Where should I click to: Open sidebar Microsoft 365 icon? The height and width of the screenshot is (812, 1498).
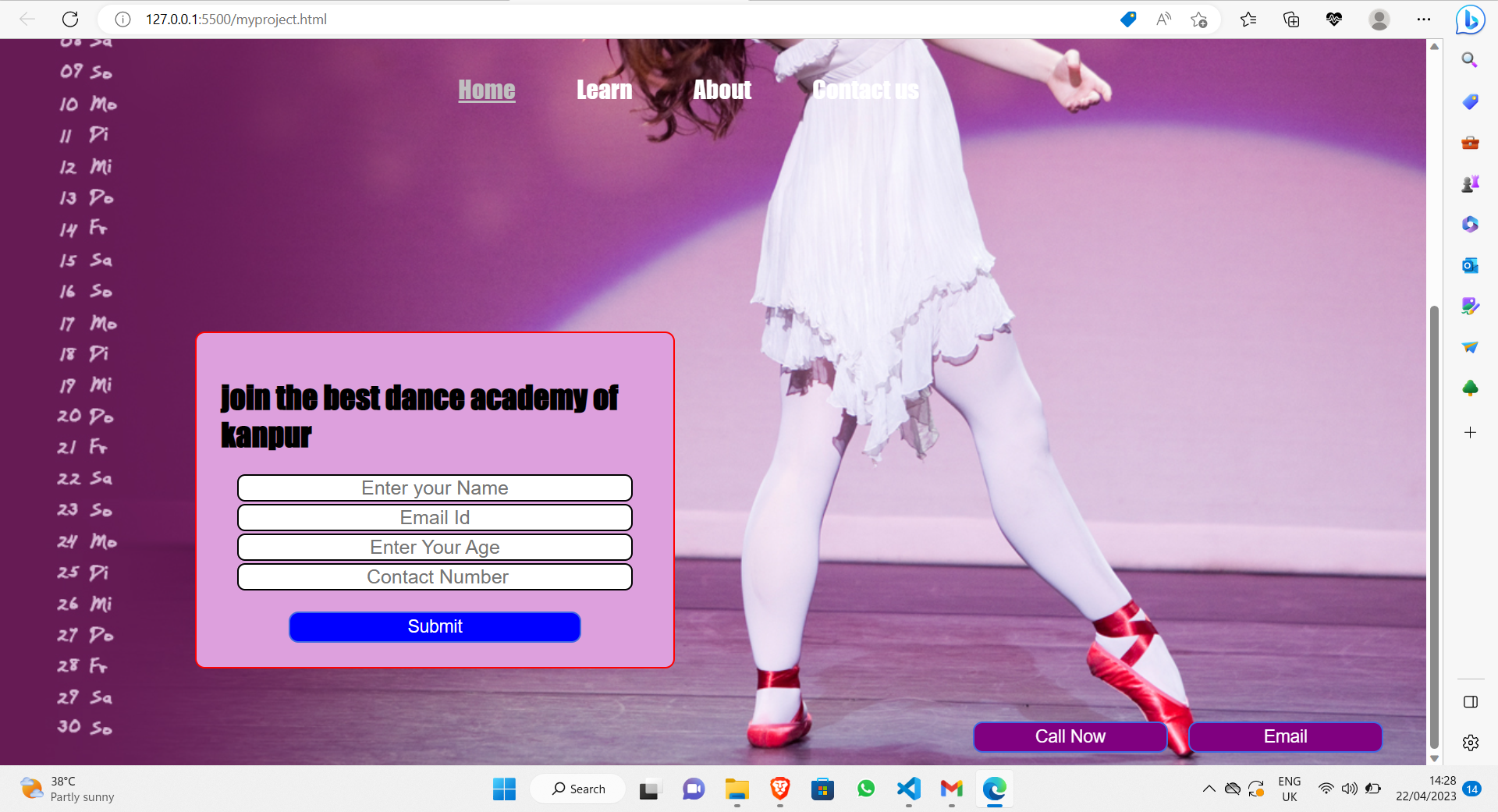pos(1470,225)
